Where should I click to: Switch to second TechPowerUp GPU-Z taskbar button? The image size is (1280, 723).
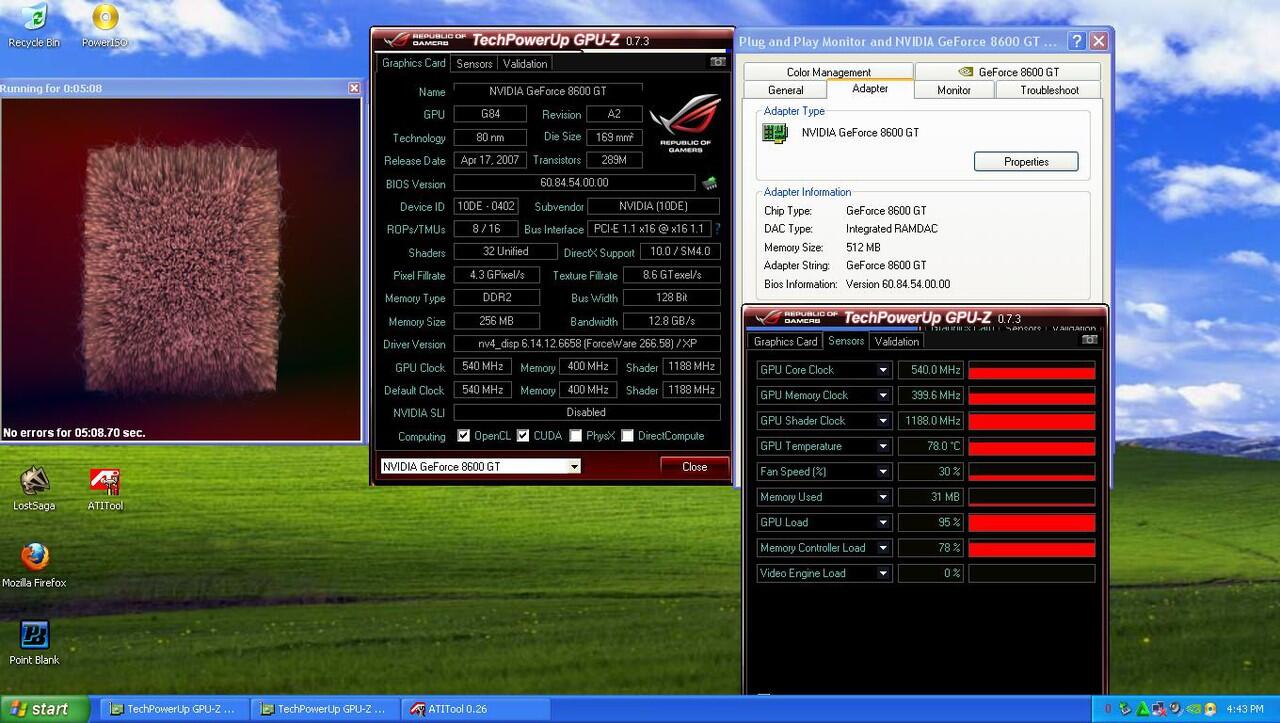[323, 709]
